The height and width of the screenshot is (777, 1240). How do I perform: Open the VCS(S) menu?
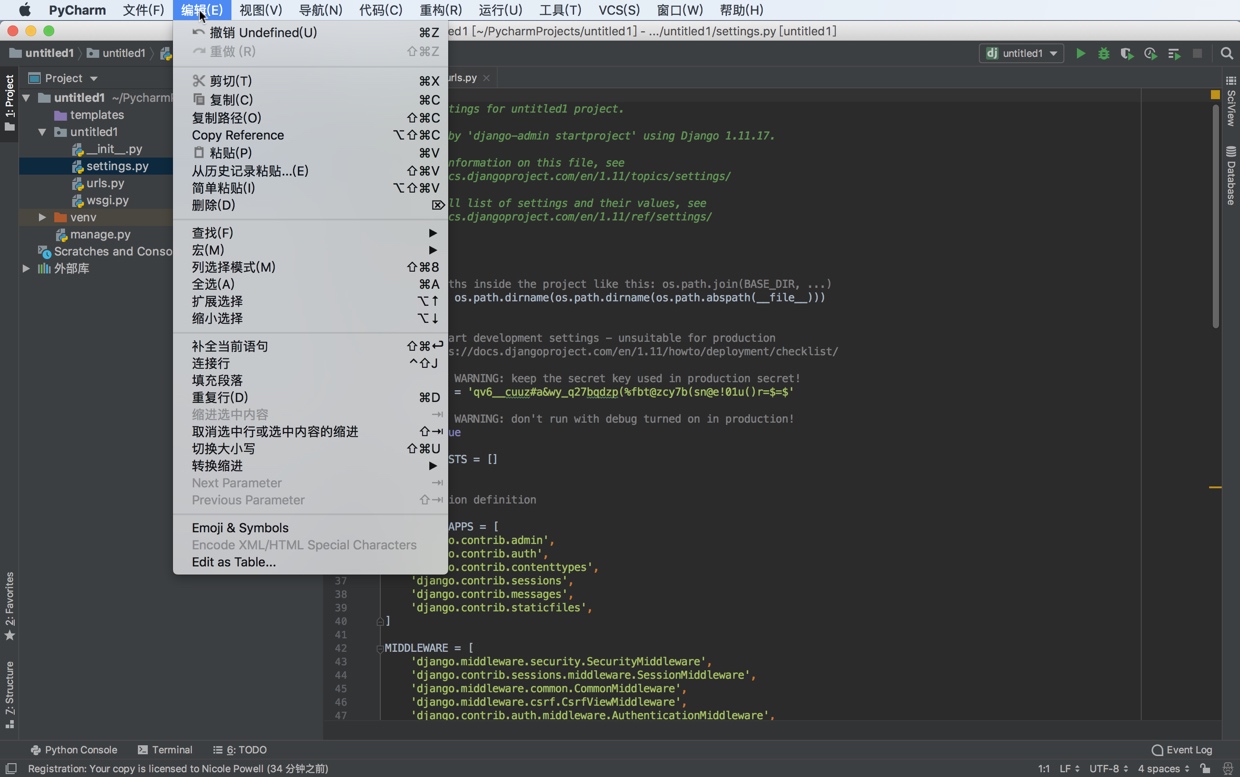pyautogui.click(x=619, y=10)
